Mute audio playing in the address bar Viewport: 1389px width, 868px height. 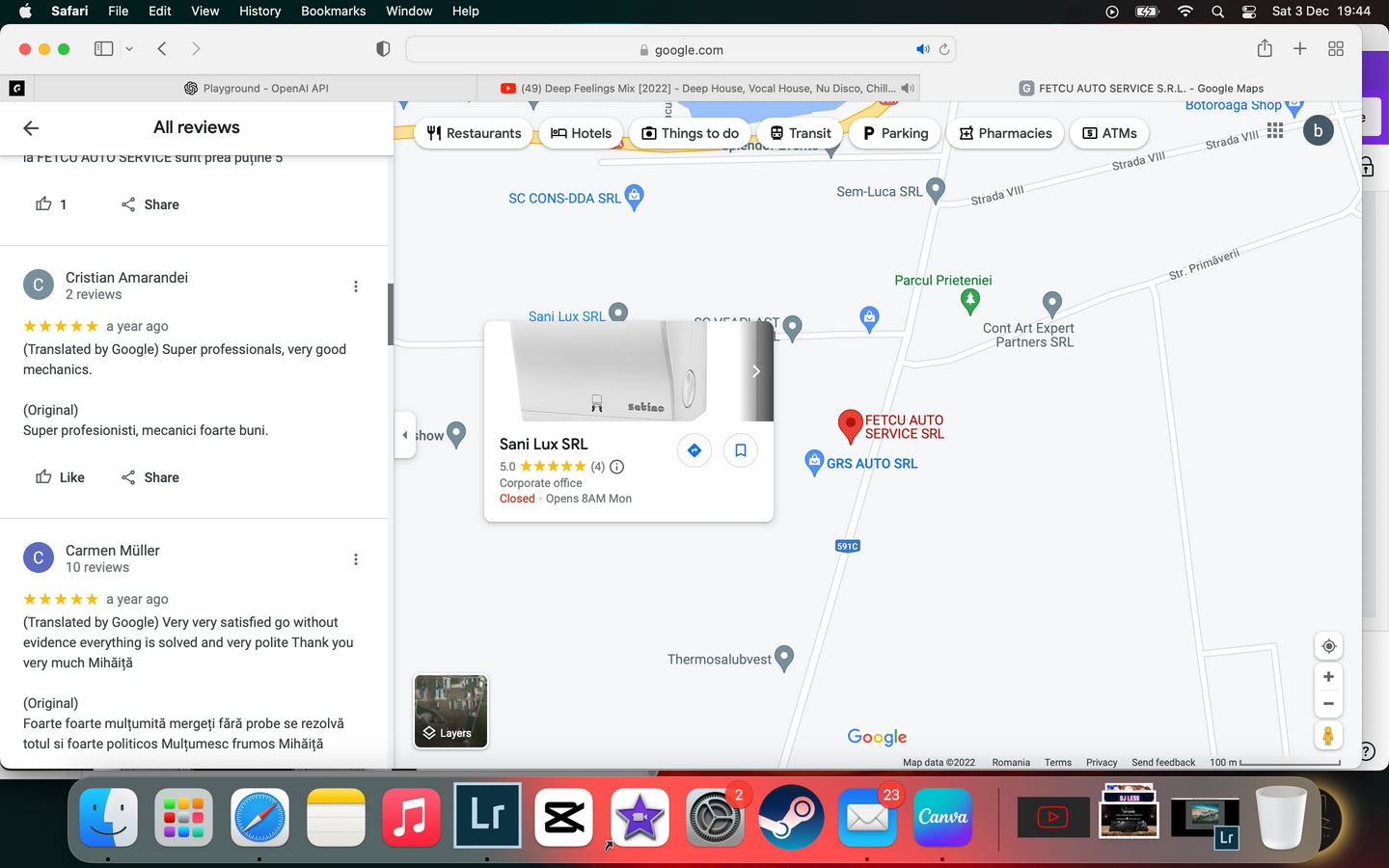click(922, 49)
